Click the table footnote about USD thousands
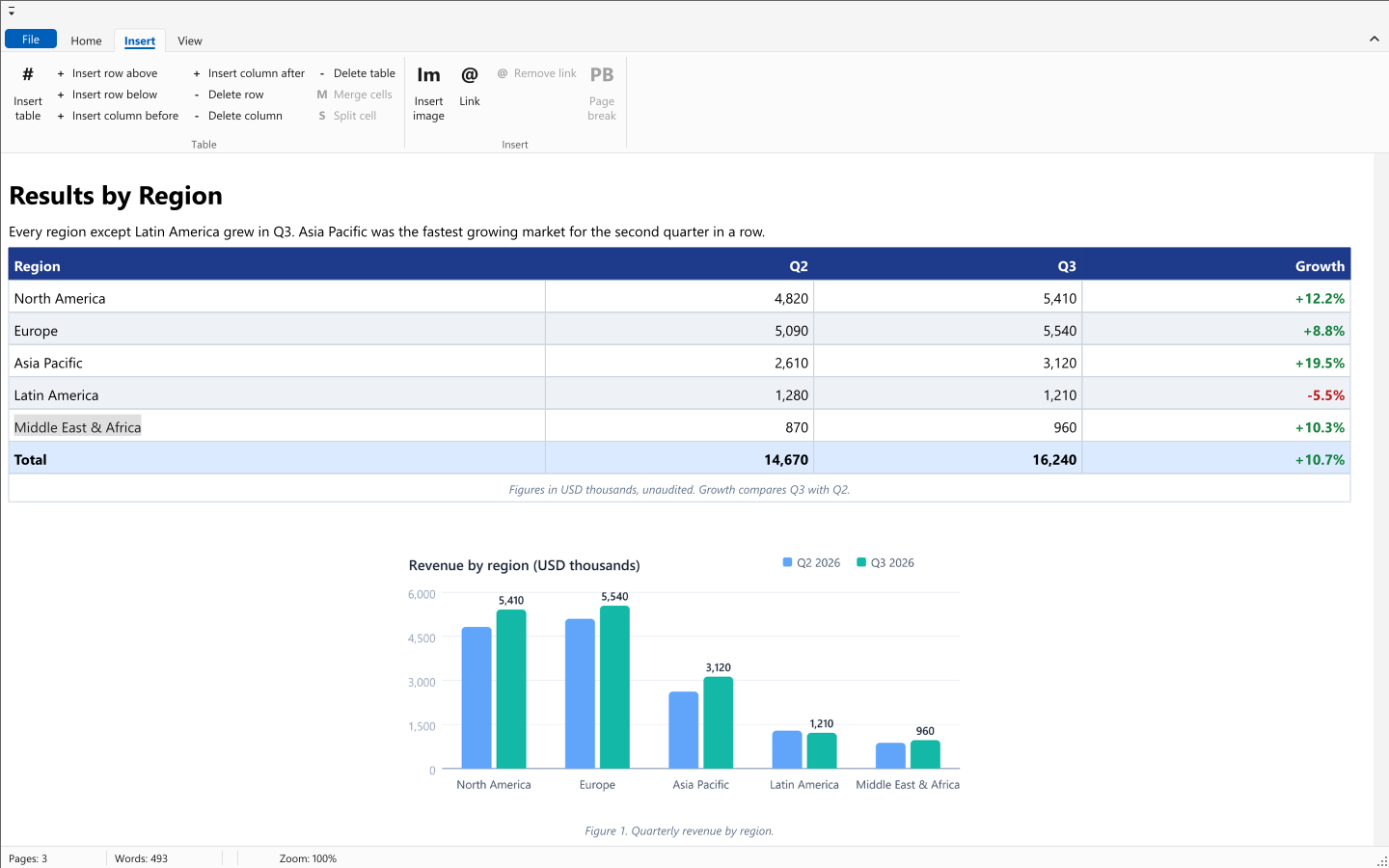 679,490
